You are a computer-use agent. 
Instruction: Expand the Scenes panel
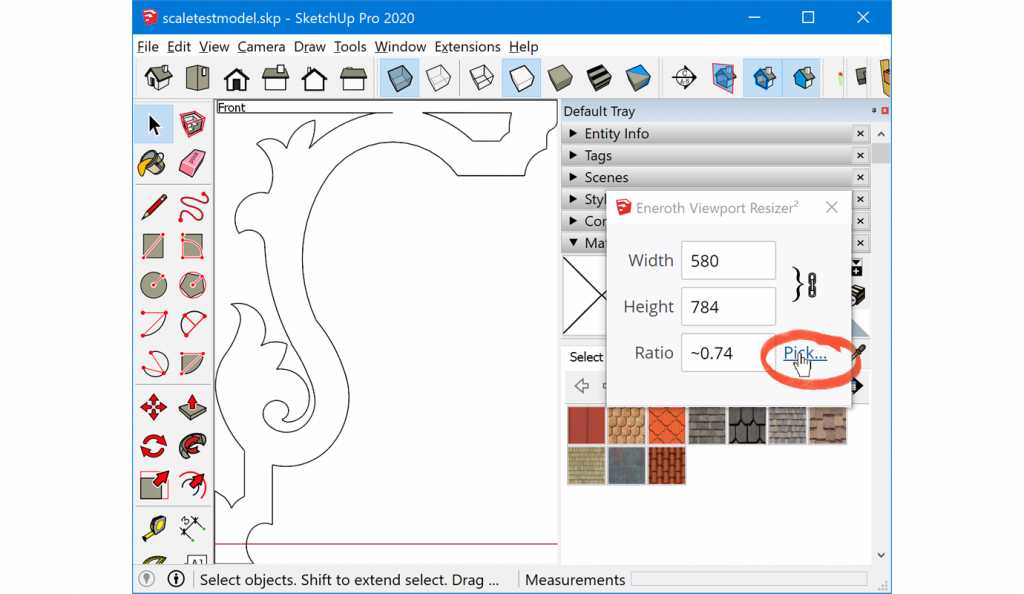(x=606, y=178)
